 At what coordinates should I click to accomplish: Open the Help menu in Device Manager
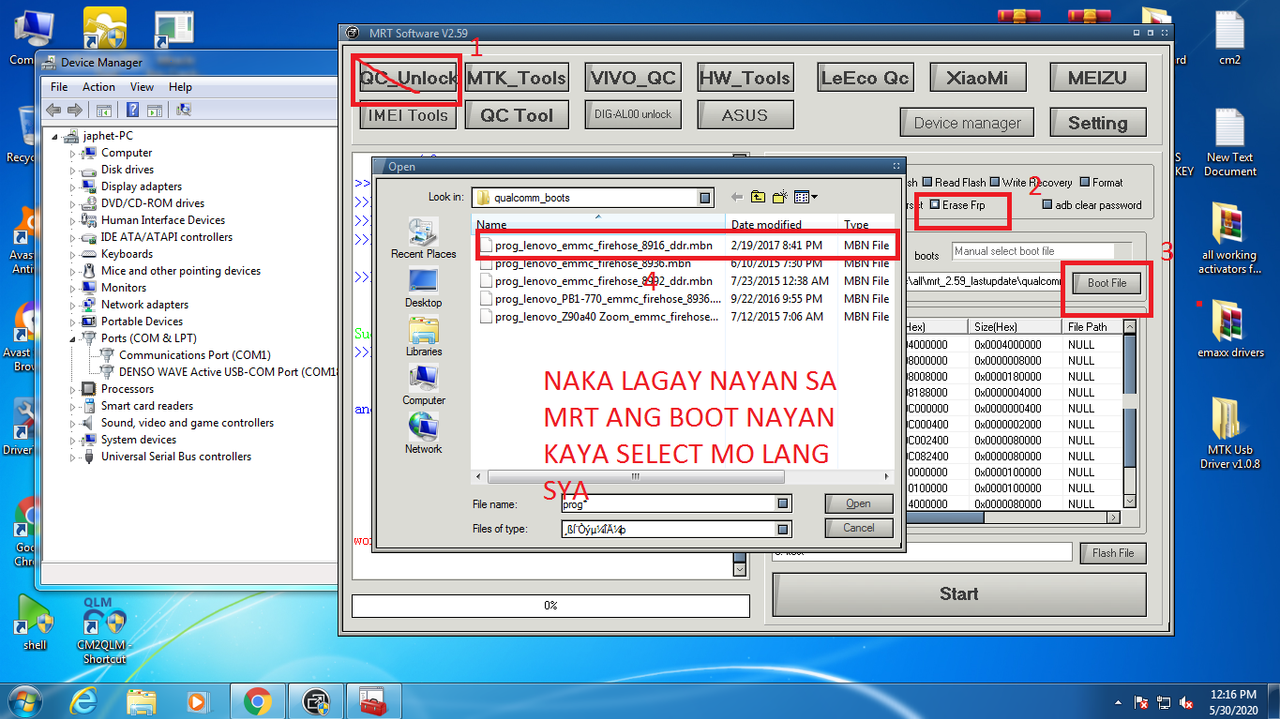180,87
